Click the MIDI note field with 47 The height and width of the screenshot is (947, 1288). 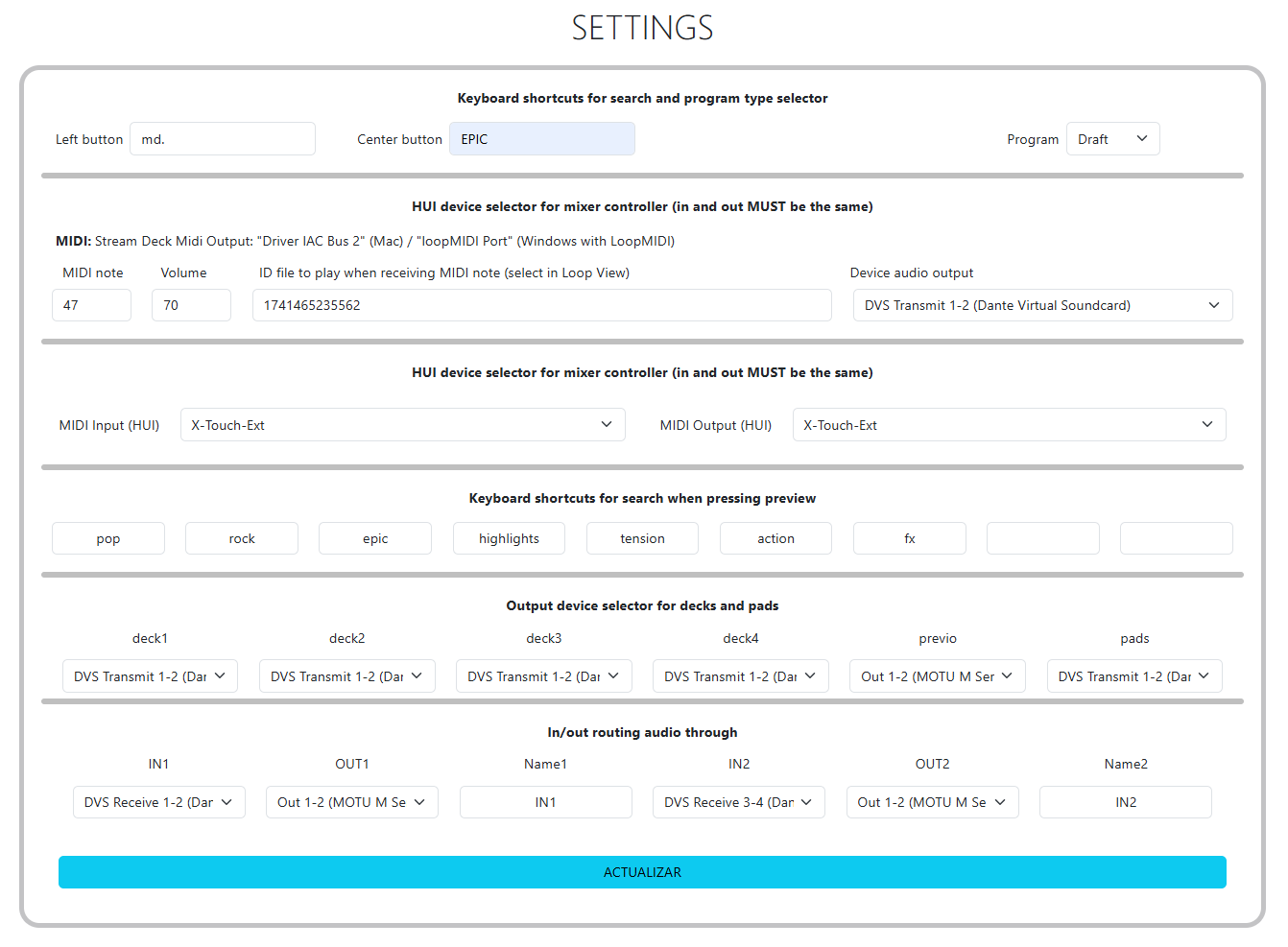91,305
